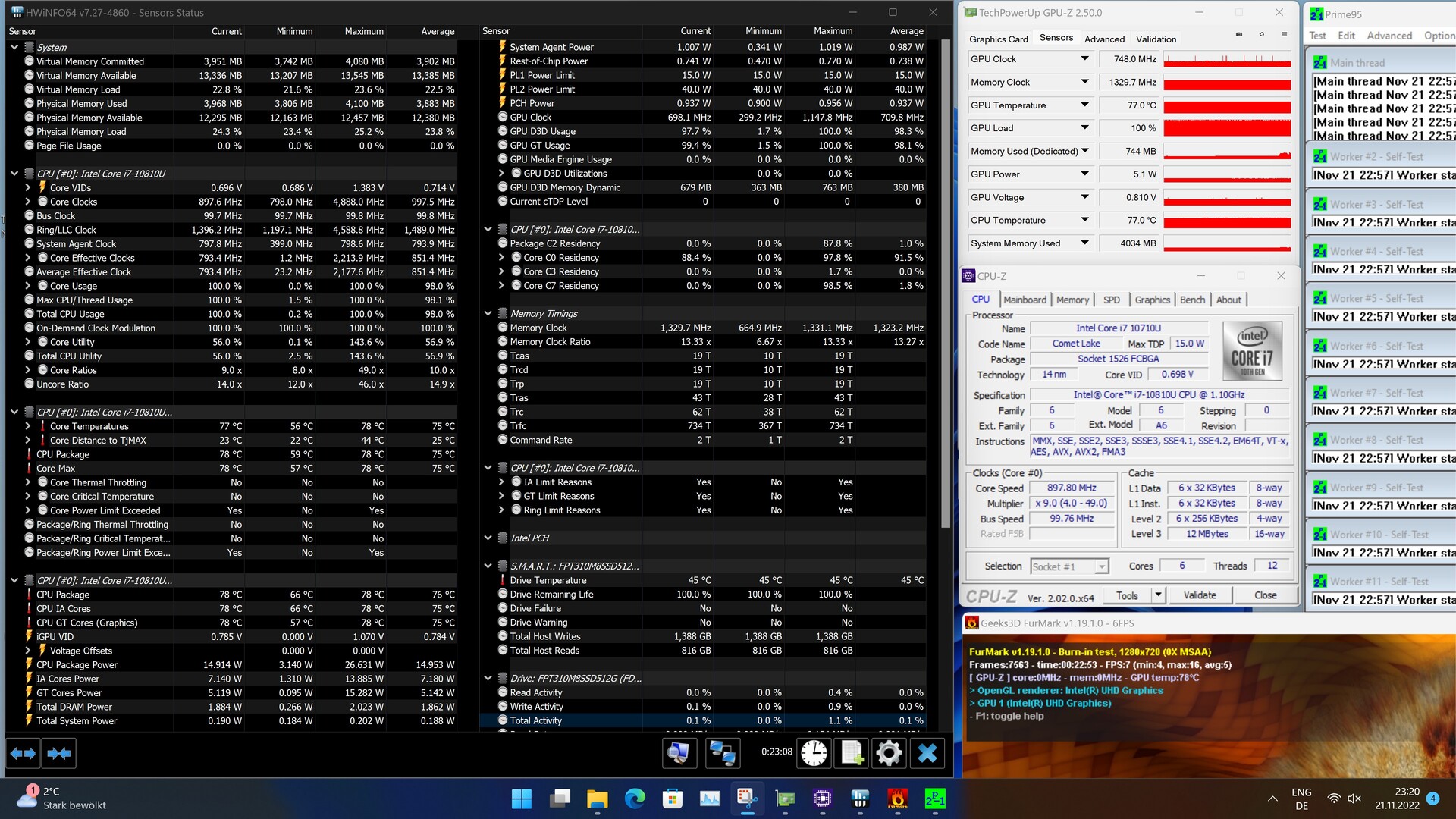Click the expand left-right arrows icon

23,753
